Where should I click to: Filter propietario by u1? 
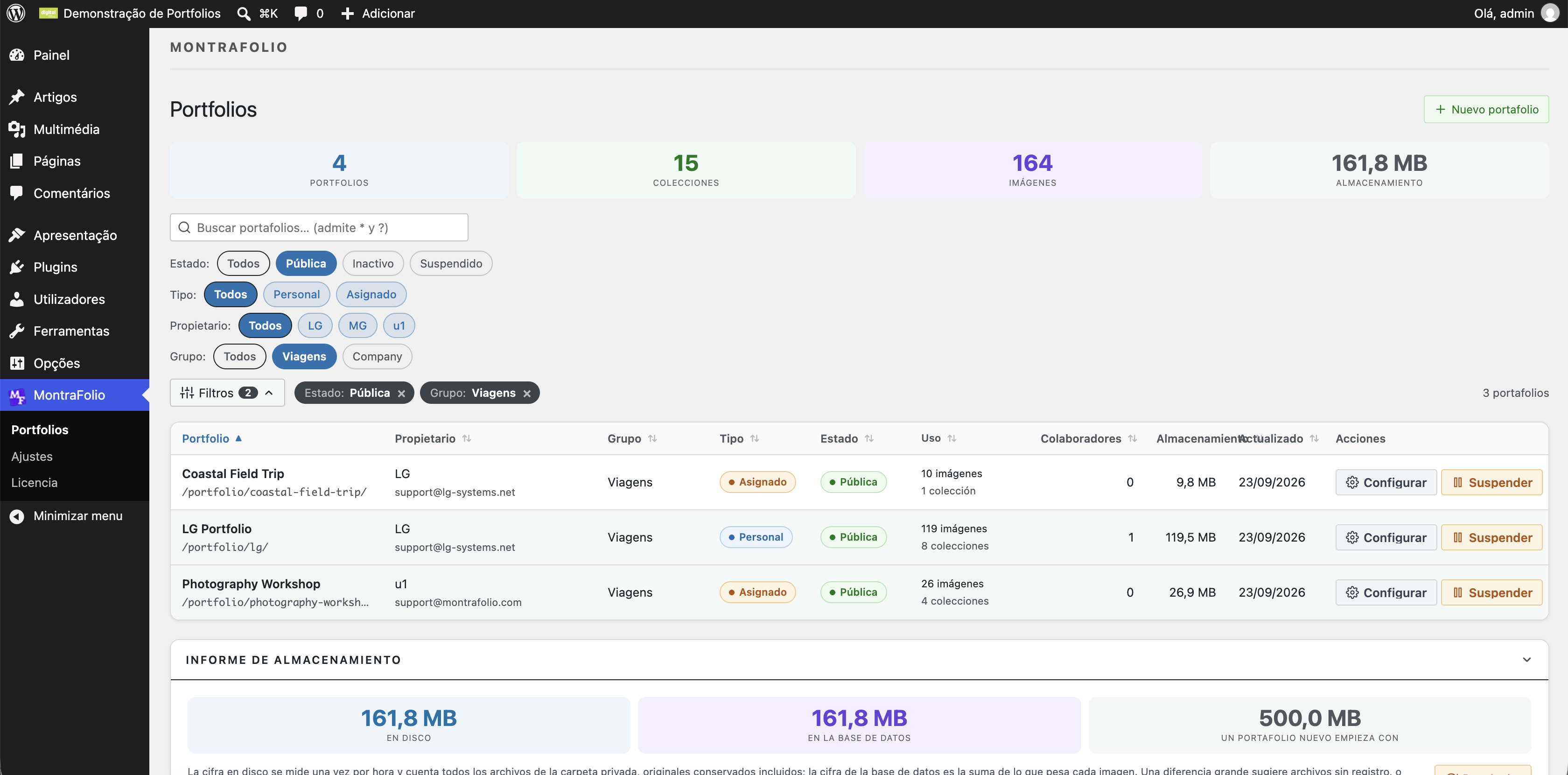399,326
